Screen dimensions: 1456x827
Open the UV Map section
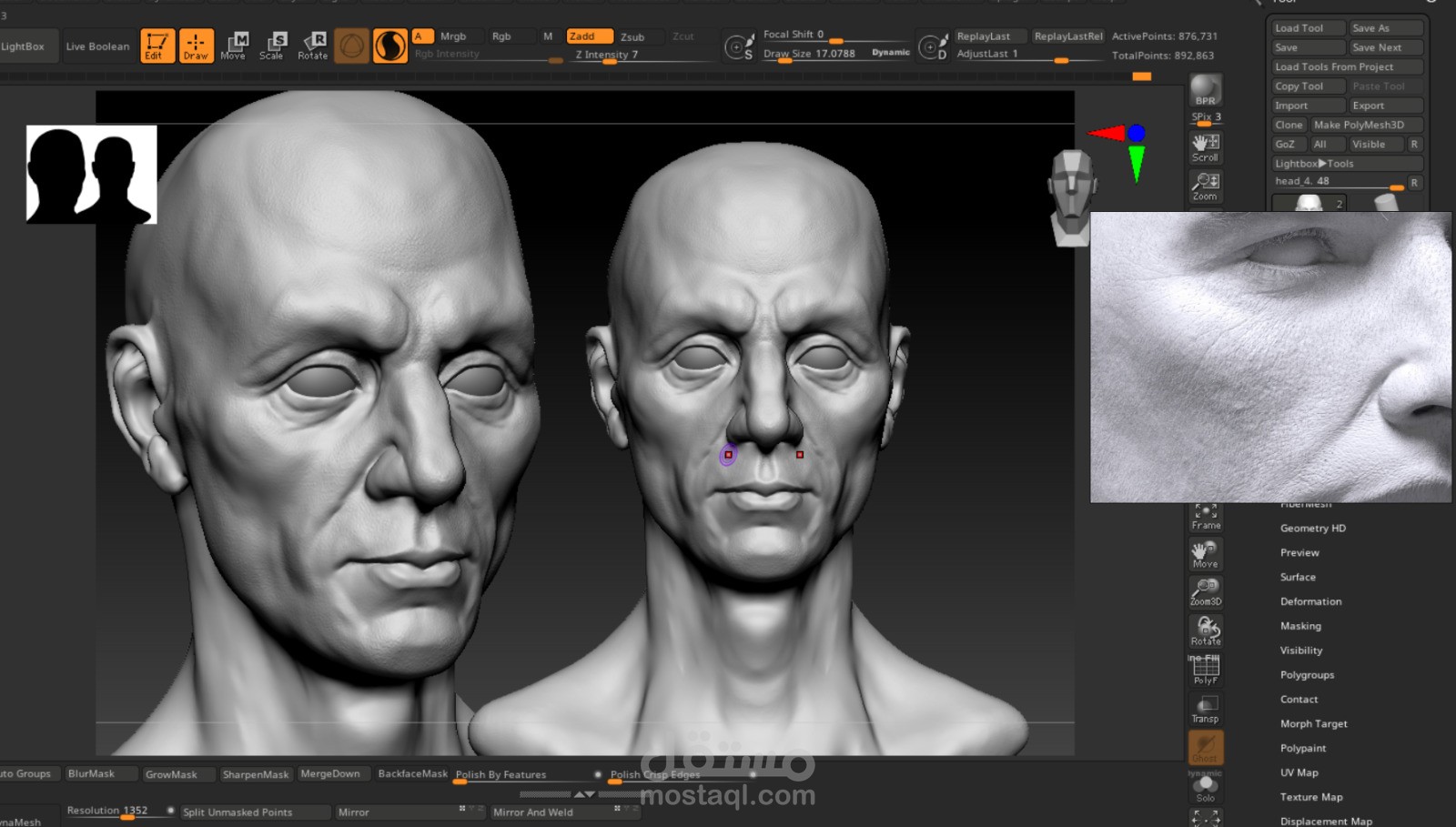tap(1299, 772)
